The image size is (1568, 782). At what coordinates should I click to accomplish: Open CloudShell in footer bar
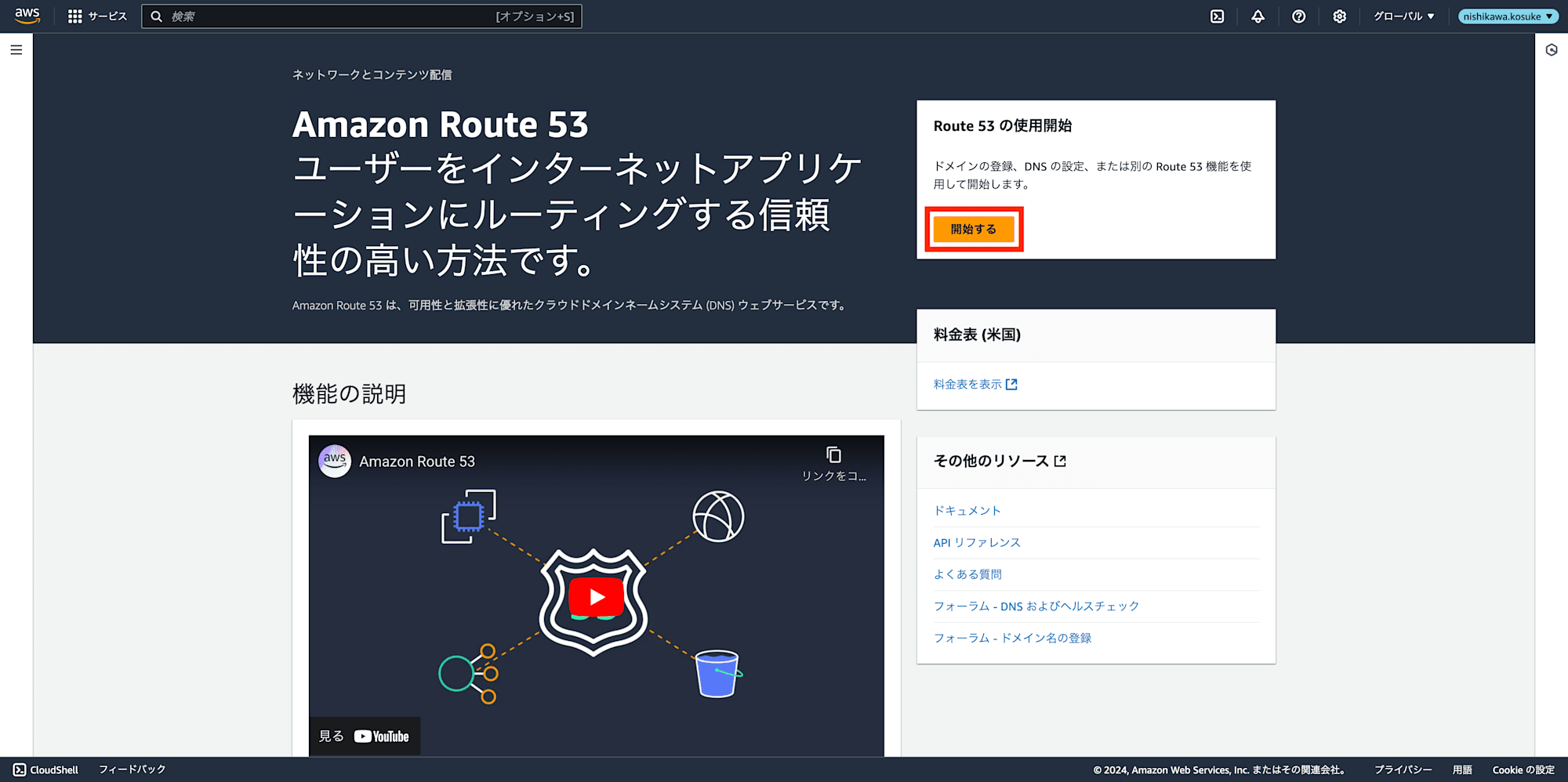[45, 769]
